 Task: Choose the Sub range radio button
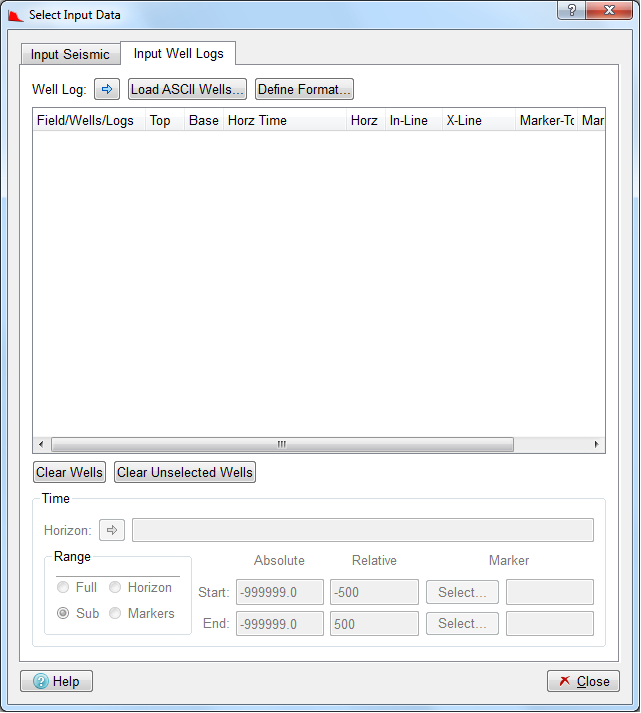pyautogui.click(x=63, y=613)
